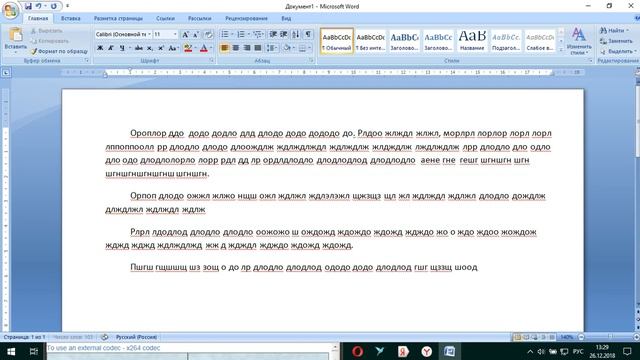Open font size dropdown showing 11
The width and height of the screenshot is (640, 360).
click(175, 35)
